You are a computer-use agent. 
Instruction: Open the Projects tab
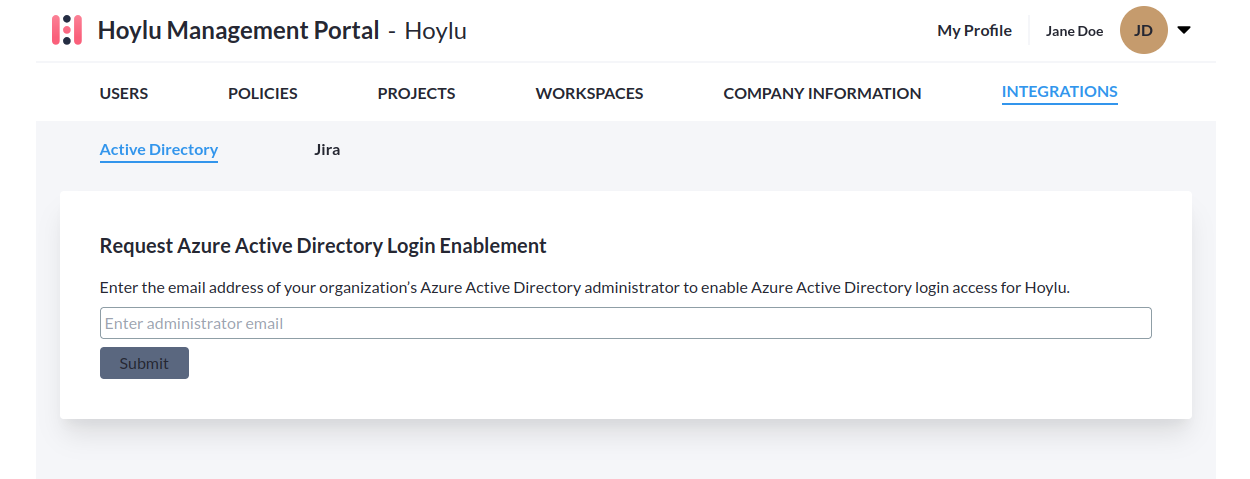click(416, 93)
